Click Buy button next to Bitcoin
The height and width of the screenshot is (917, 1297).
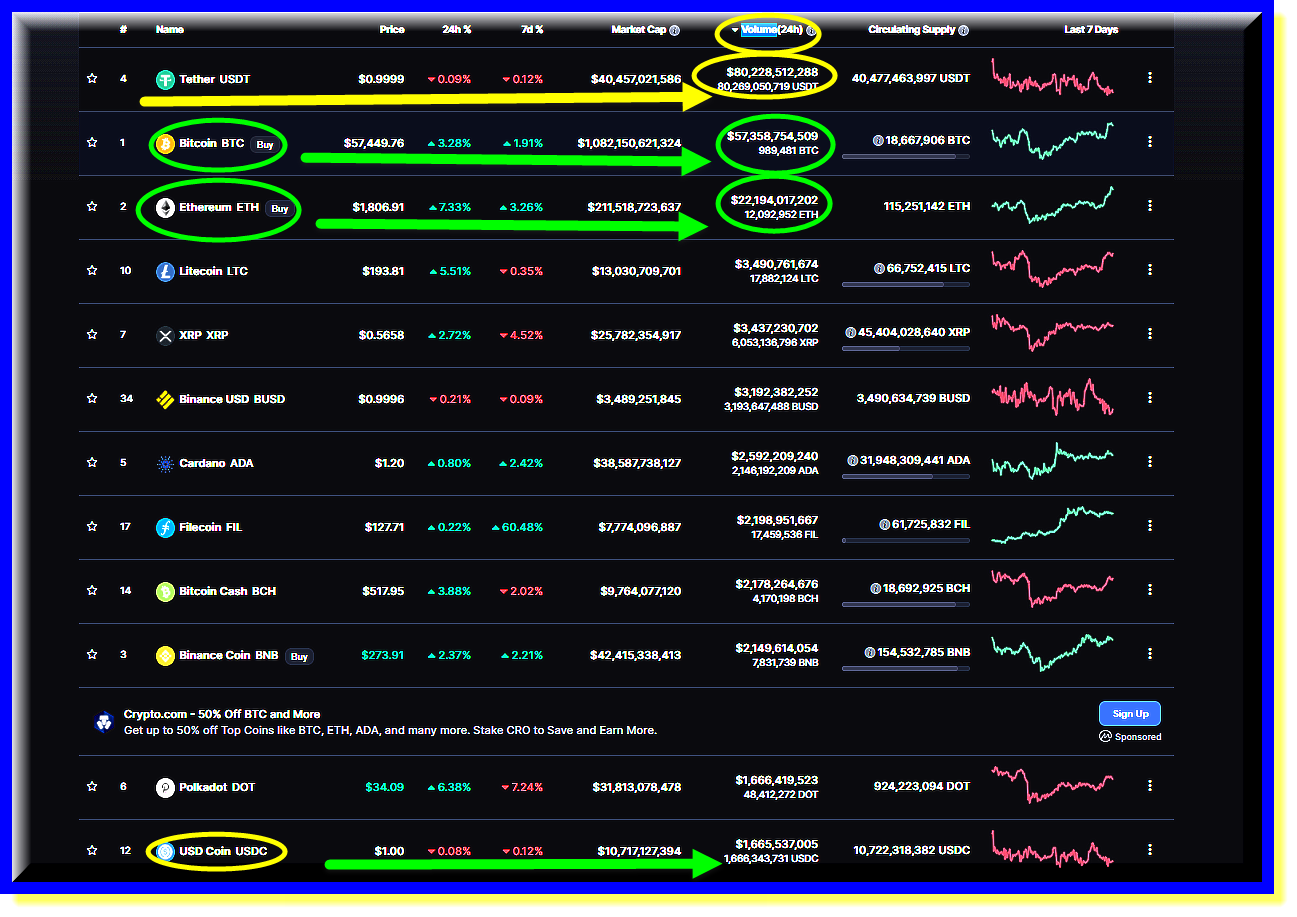pos(264,144)
